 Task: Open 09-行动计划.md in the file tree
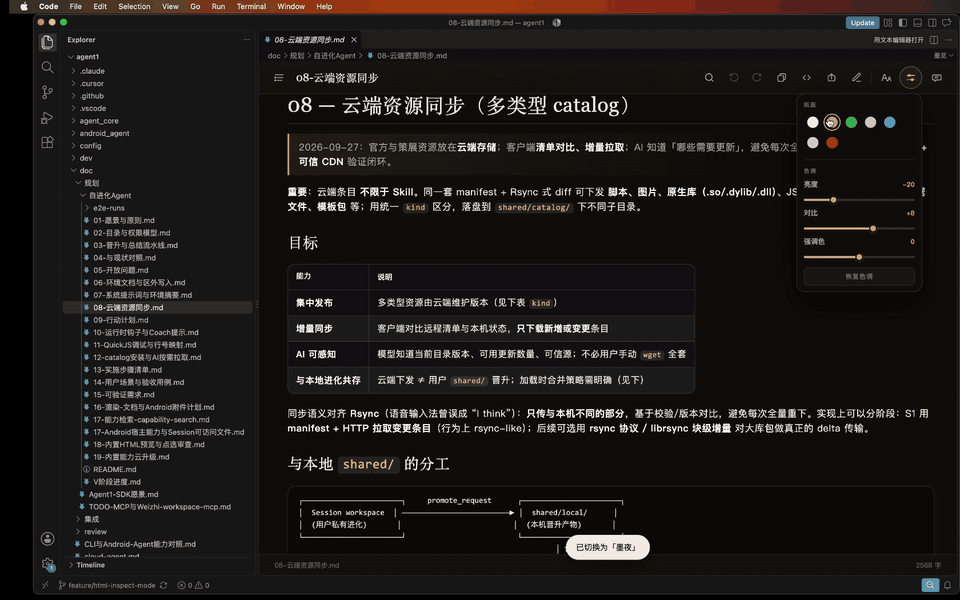[121, 320]
